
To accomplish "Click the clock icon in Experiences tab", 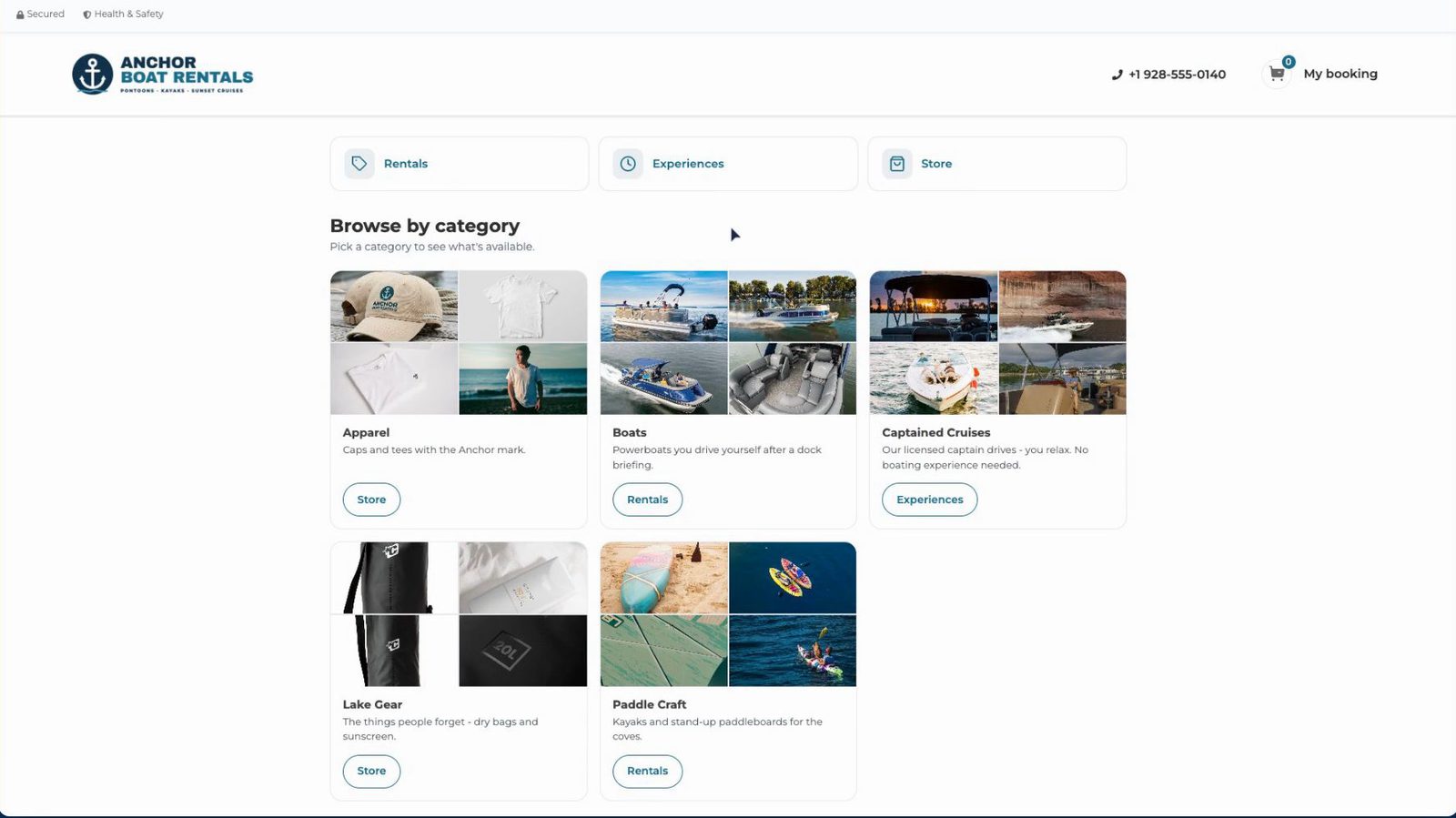I will 628,164.
